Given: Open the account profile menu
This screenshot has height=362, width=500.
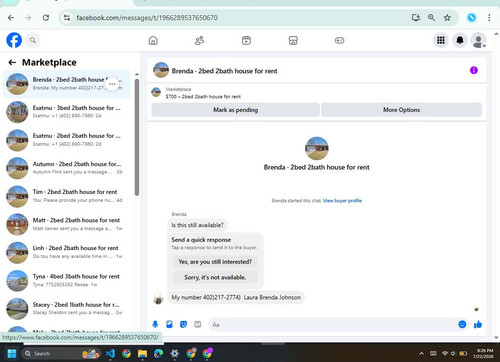Looking at the screenshot, I should coord(479,40).
